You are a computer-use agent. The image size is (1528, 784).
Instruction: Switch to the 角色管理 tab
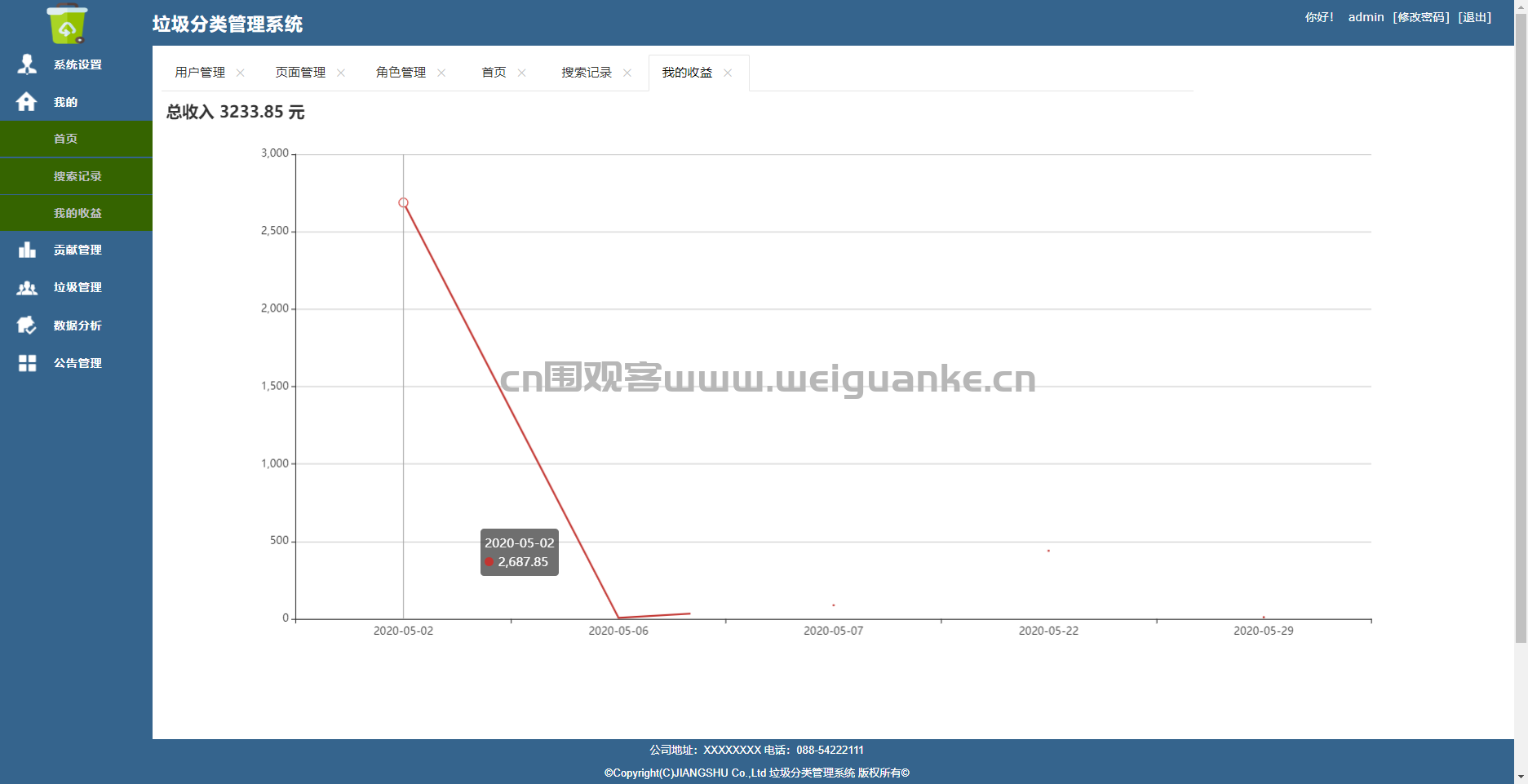pyautogui.click(x=401, y=73)
